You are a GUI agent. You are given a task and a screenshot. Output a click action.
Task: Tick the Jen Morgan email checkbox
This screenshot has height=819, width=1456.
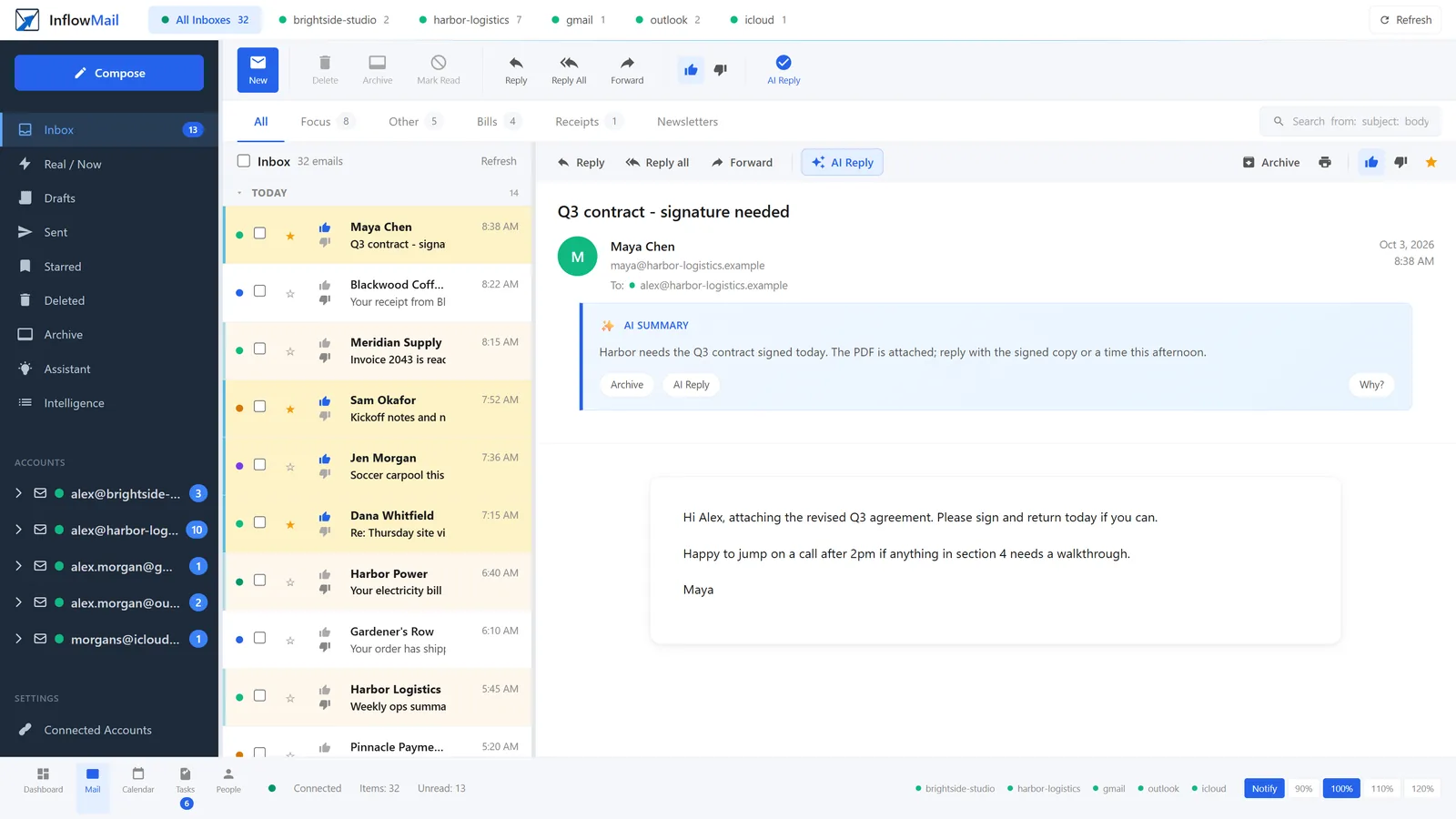260,464
